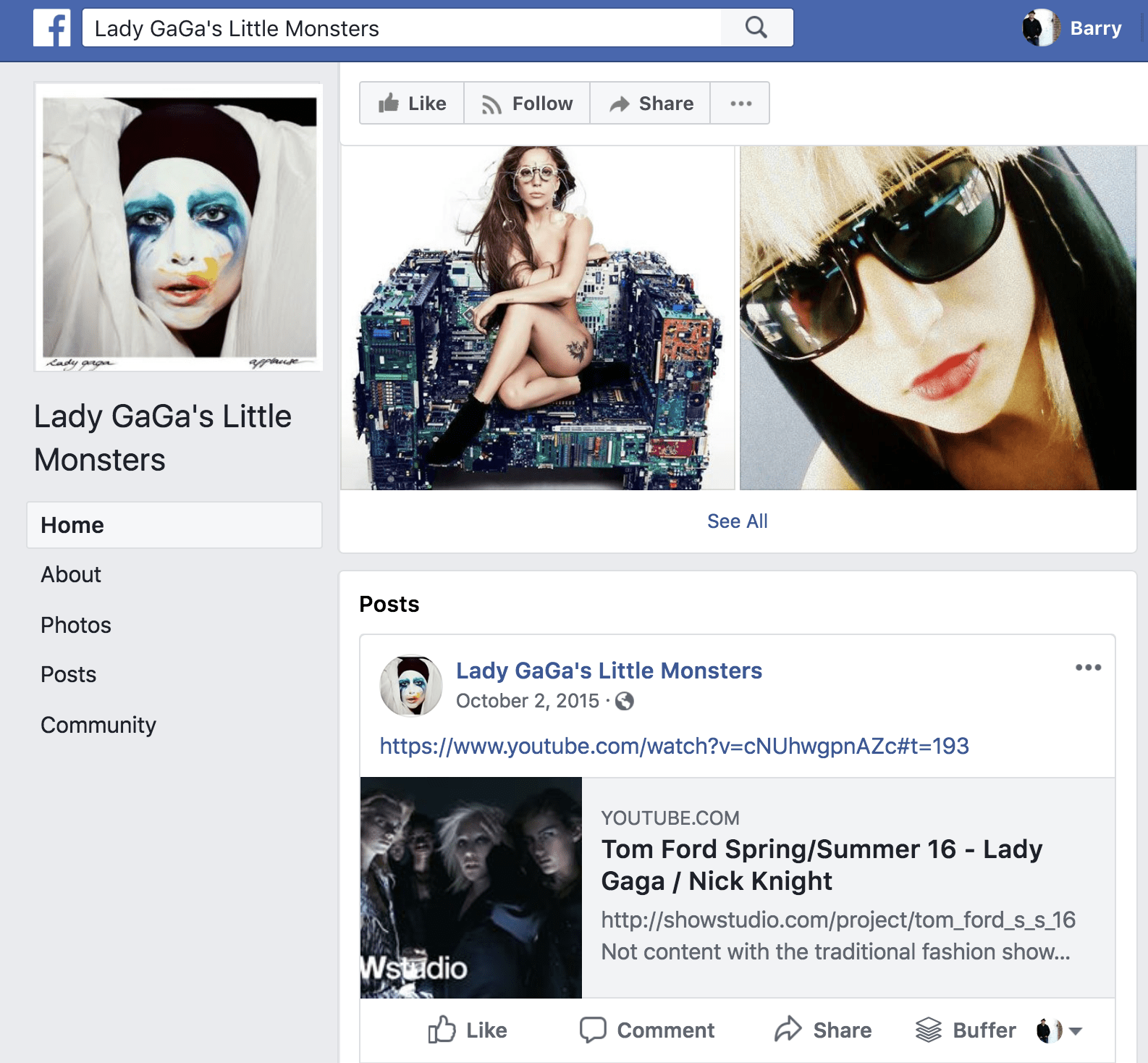
Task: Open the post-as identity dropdown arrow
Action: [1076, 1031]
